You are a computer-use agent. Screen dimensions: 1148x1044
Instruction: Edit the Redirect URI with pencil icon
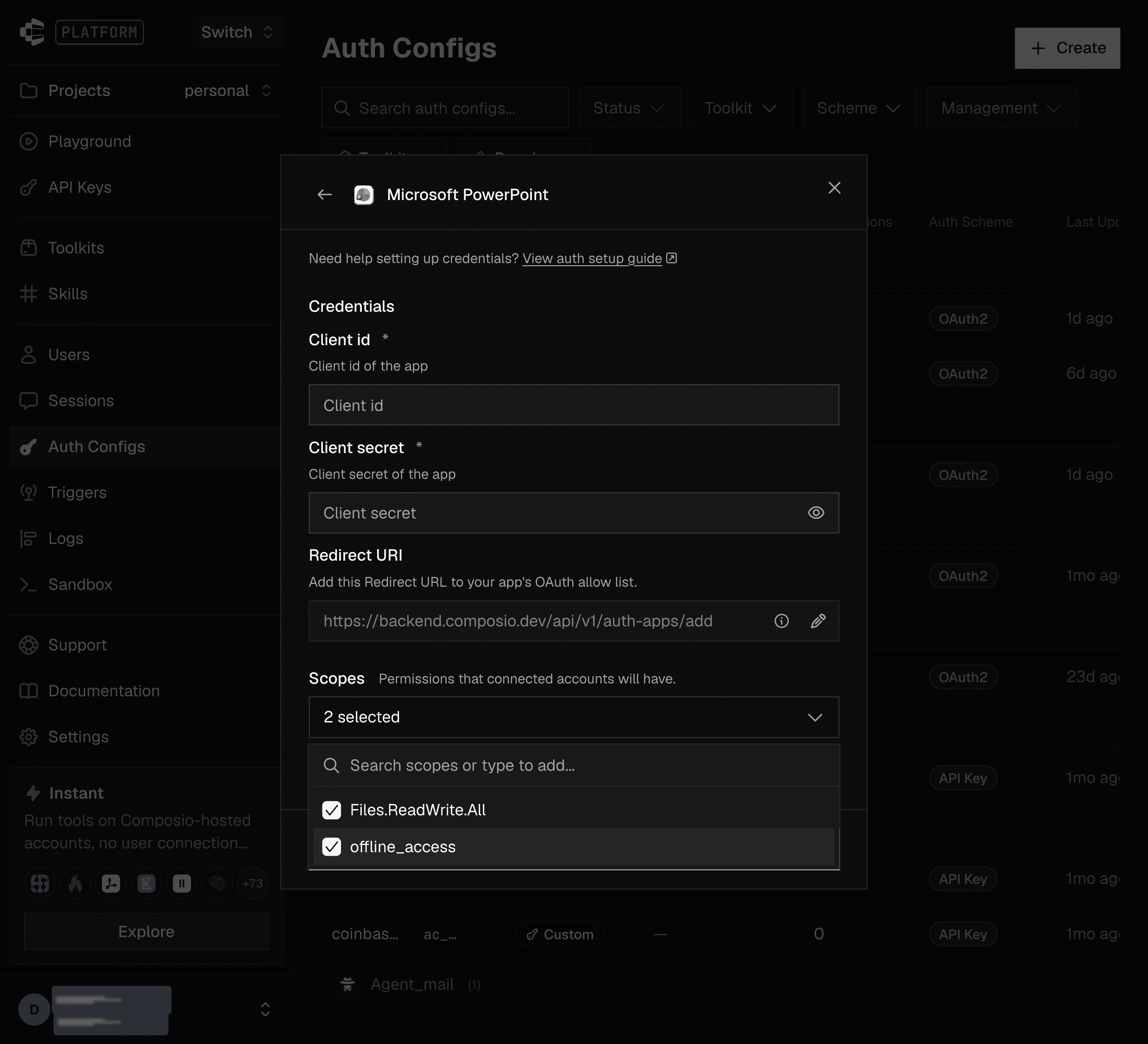(x=818, y=621)
